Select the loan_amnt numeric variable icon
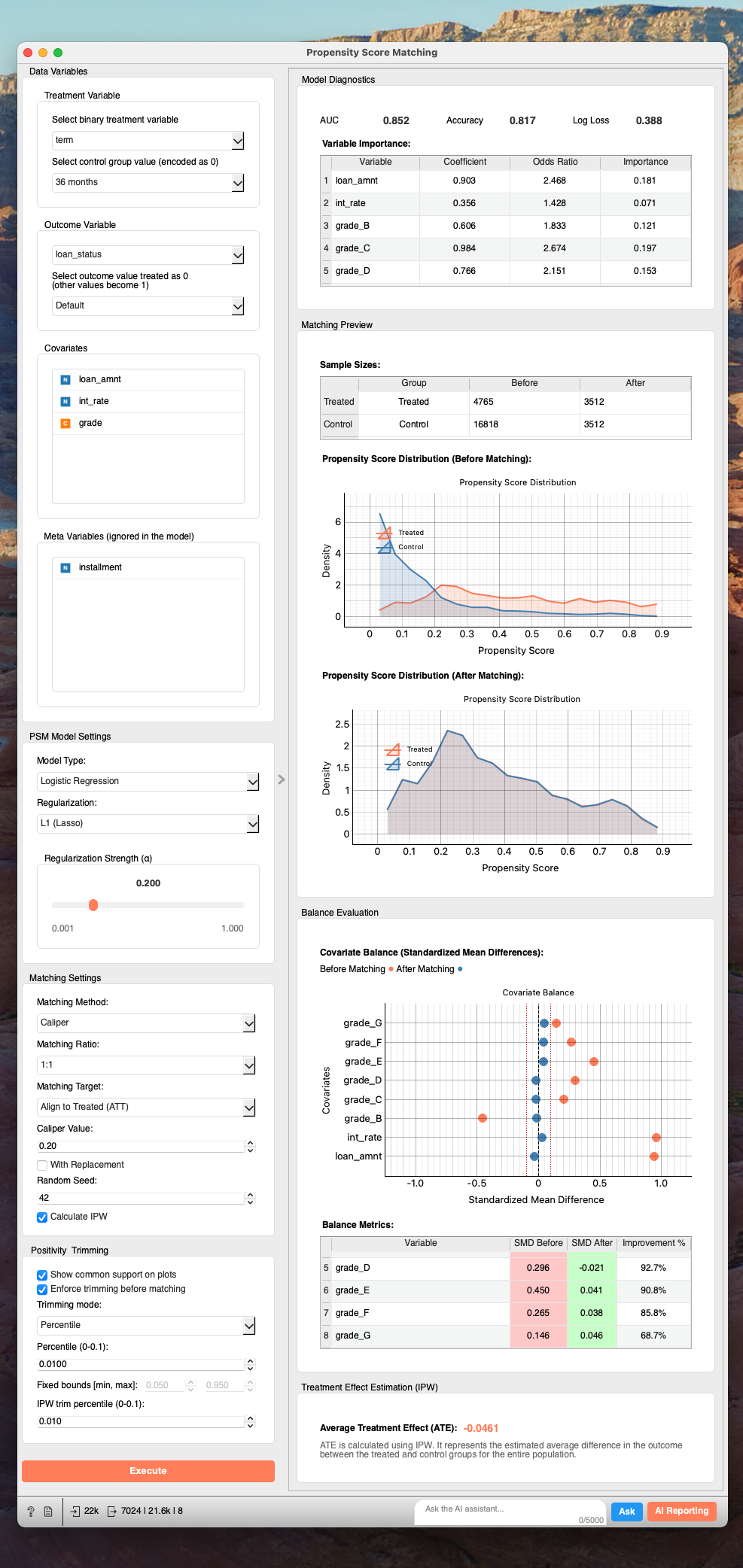The image size is (743, 1568). click(65, 380)
